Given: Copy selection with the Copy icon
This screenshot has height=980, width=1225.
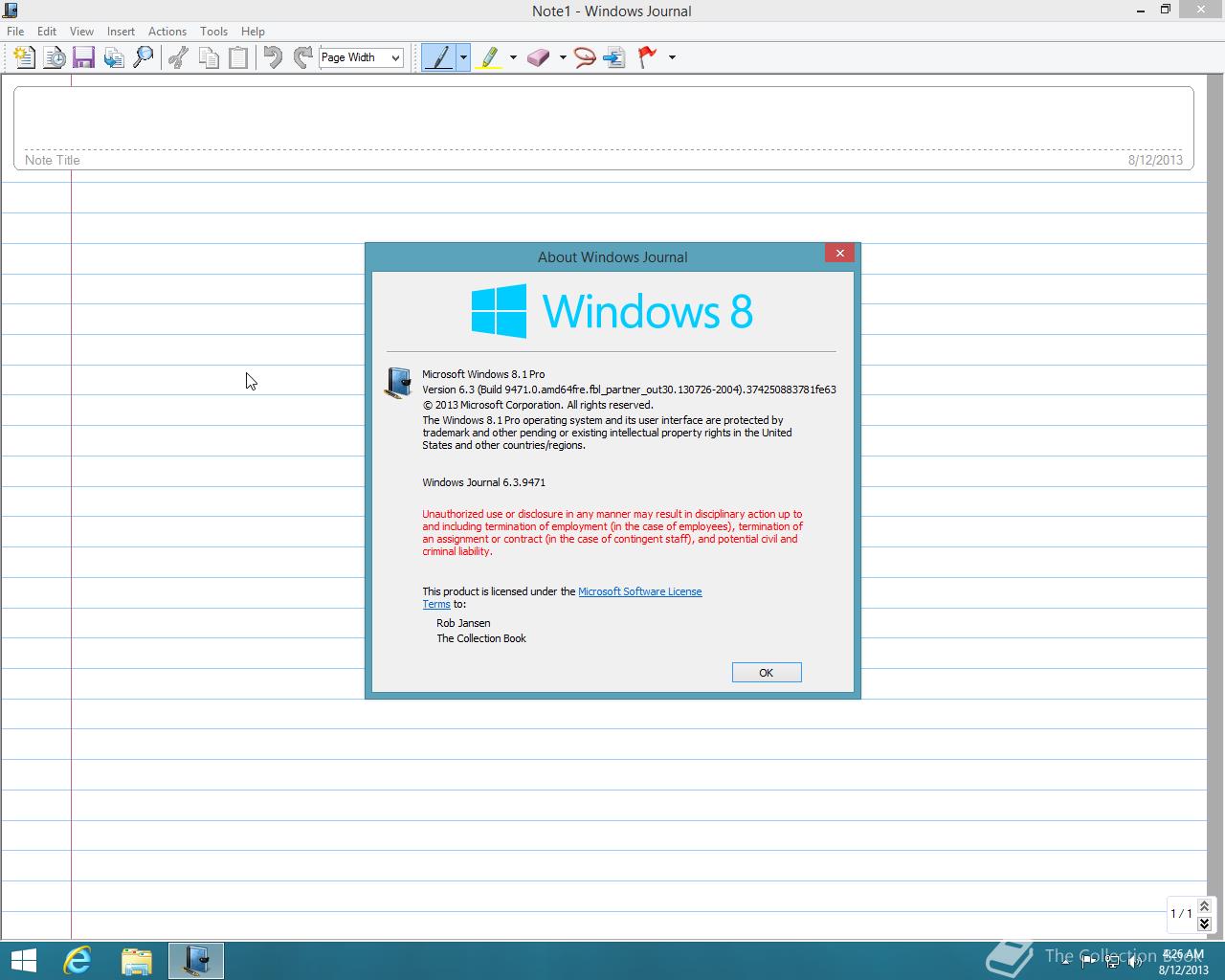Looking at the screenshot, I should [x=209, y=57].
